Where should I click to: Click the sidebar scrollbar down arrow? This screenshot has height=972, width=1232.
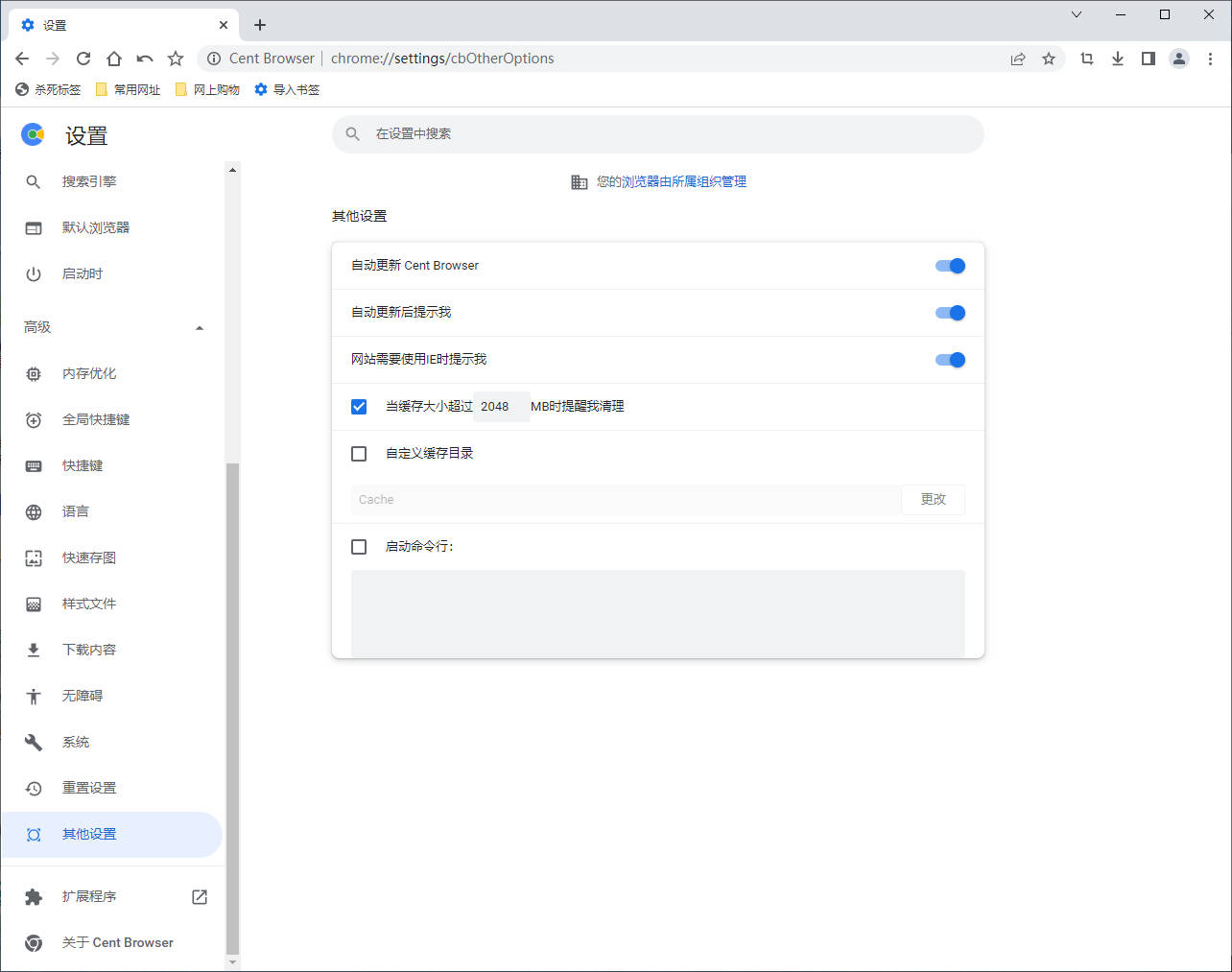point(232,961)
